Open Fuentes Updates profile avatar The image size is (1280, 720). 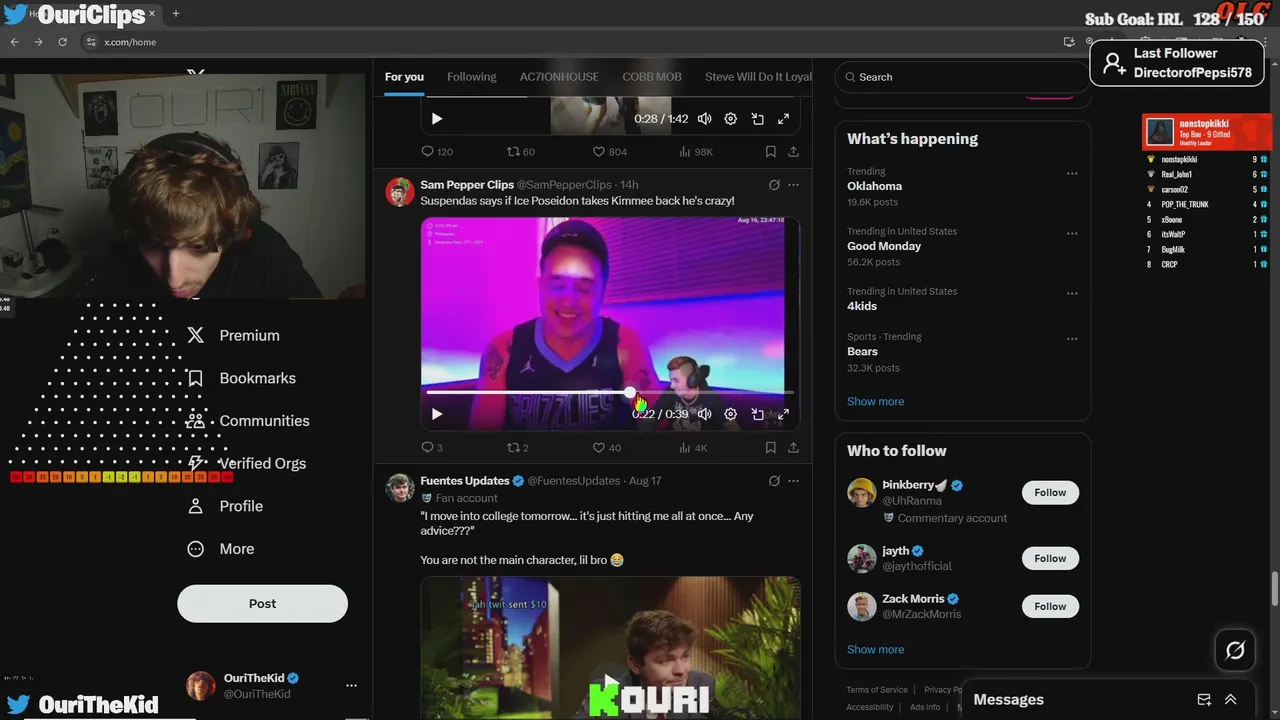click(400, 488)
